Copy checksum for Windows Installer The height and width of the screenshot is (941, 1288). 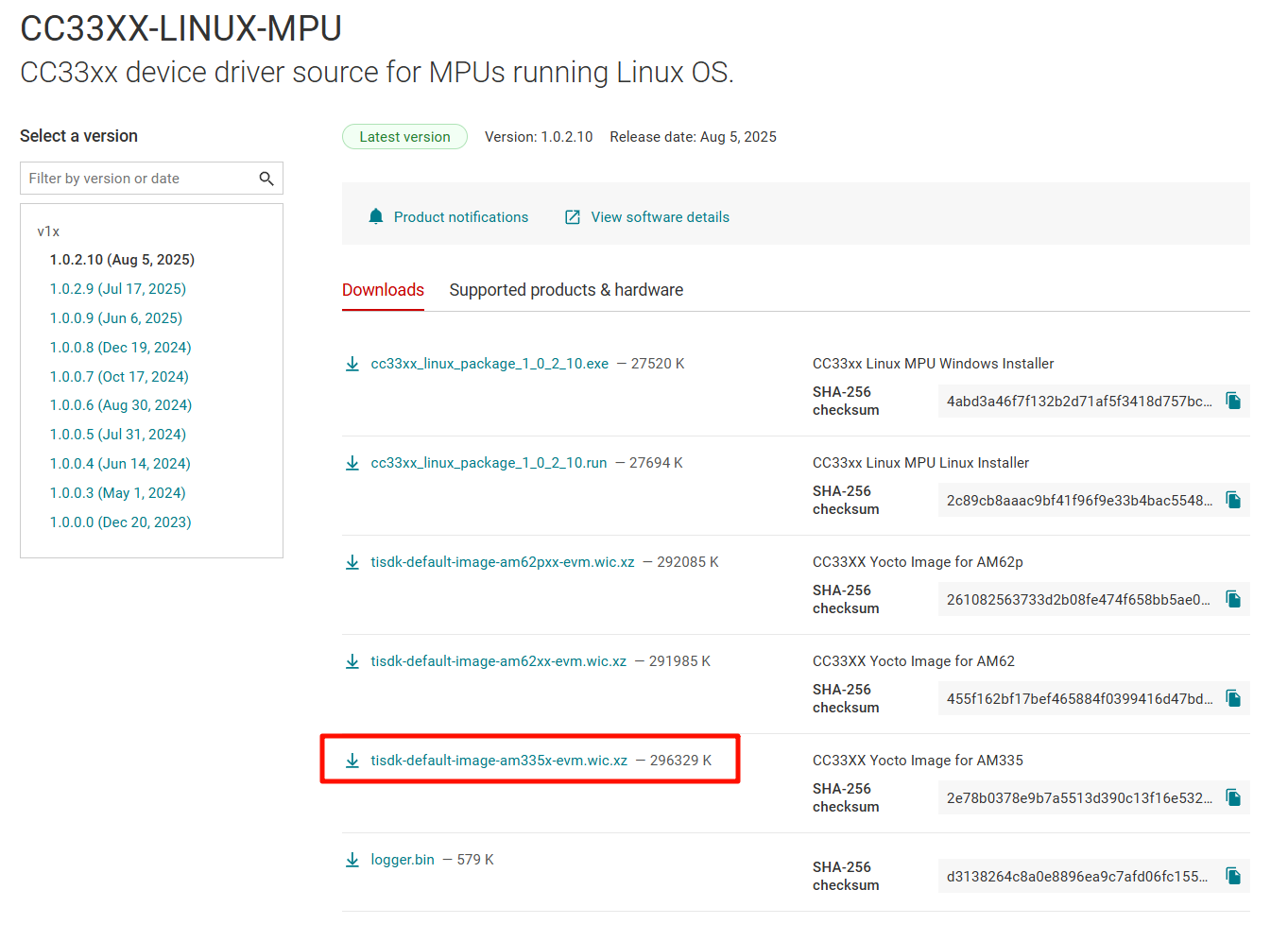pyautogui.click(x=1233, y=401)
